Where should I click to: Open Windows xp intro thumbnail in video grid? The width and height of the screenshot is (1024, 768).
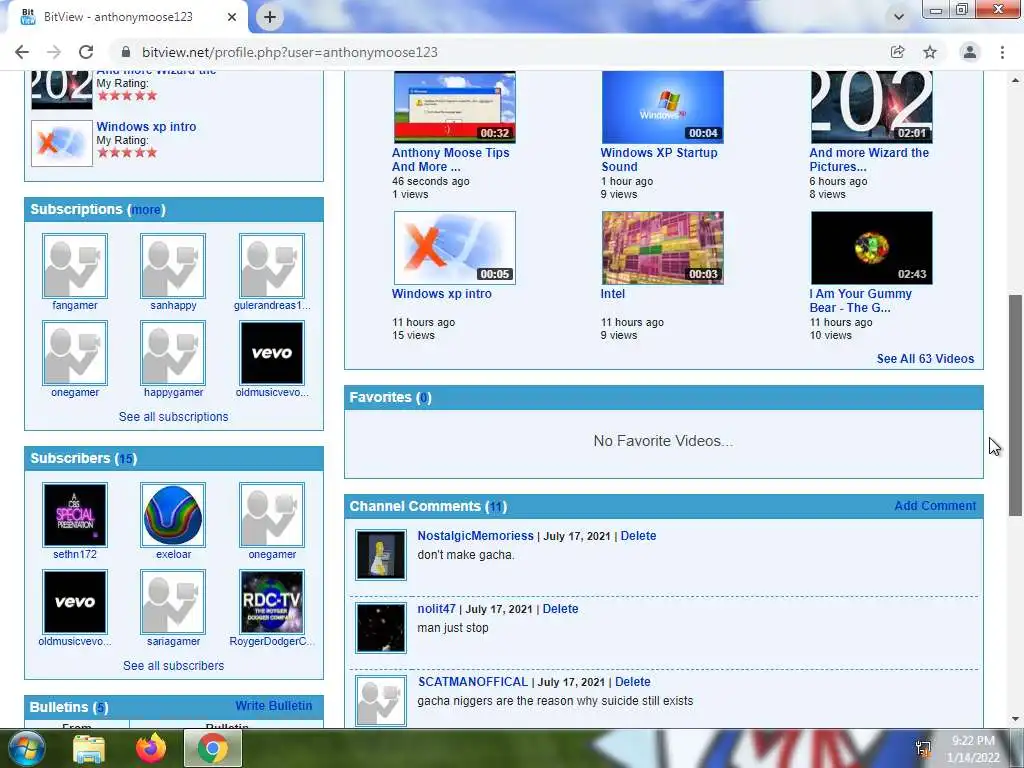455,248
